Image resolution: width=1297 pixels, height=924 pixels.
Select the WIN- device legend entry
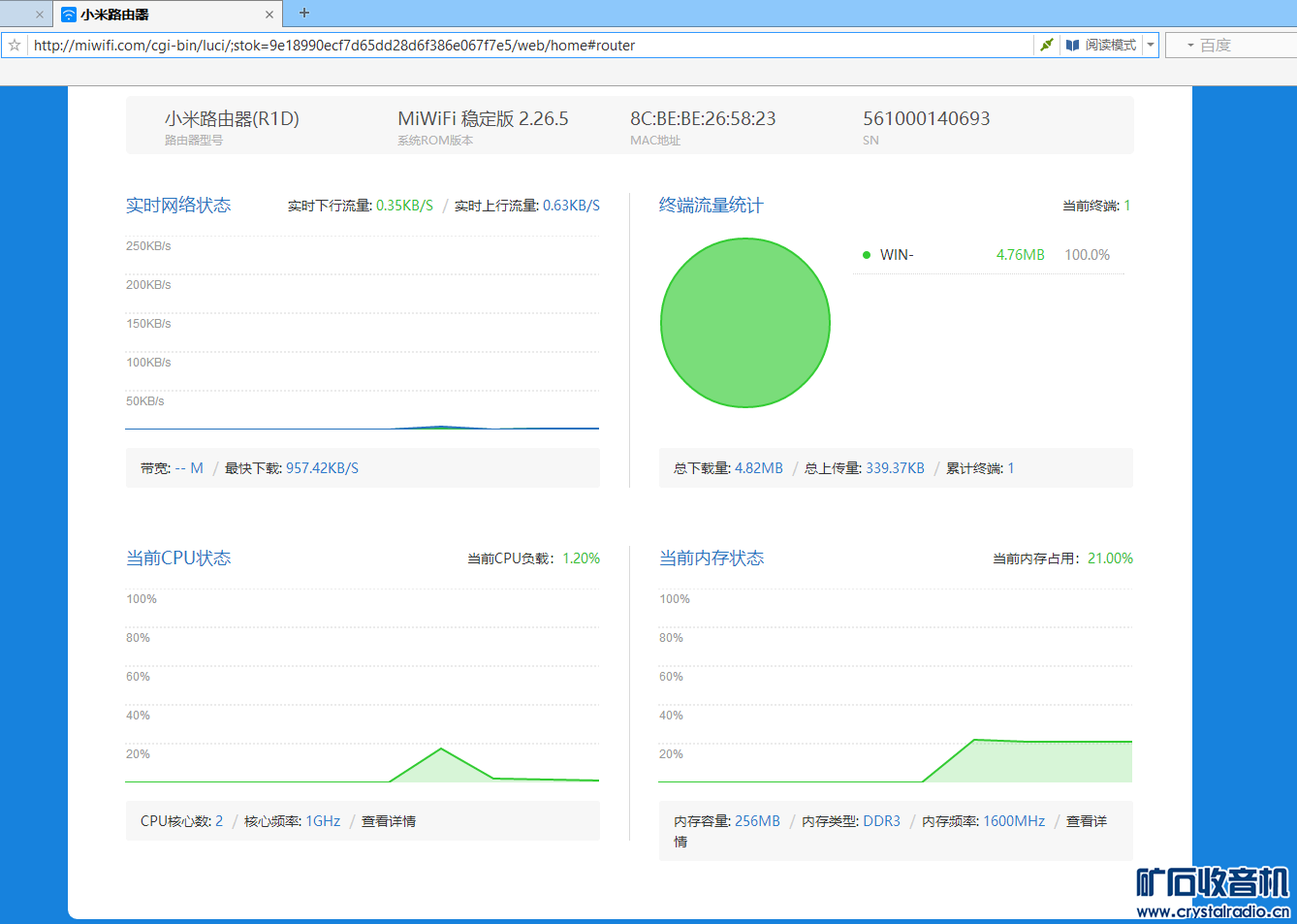point(897,255)
